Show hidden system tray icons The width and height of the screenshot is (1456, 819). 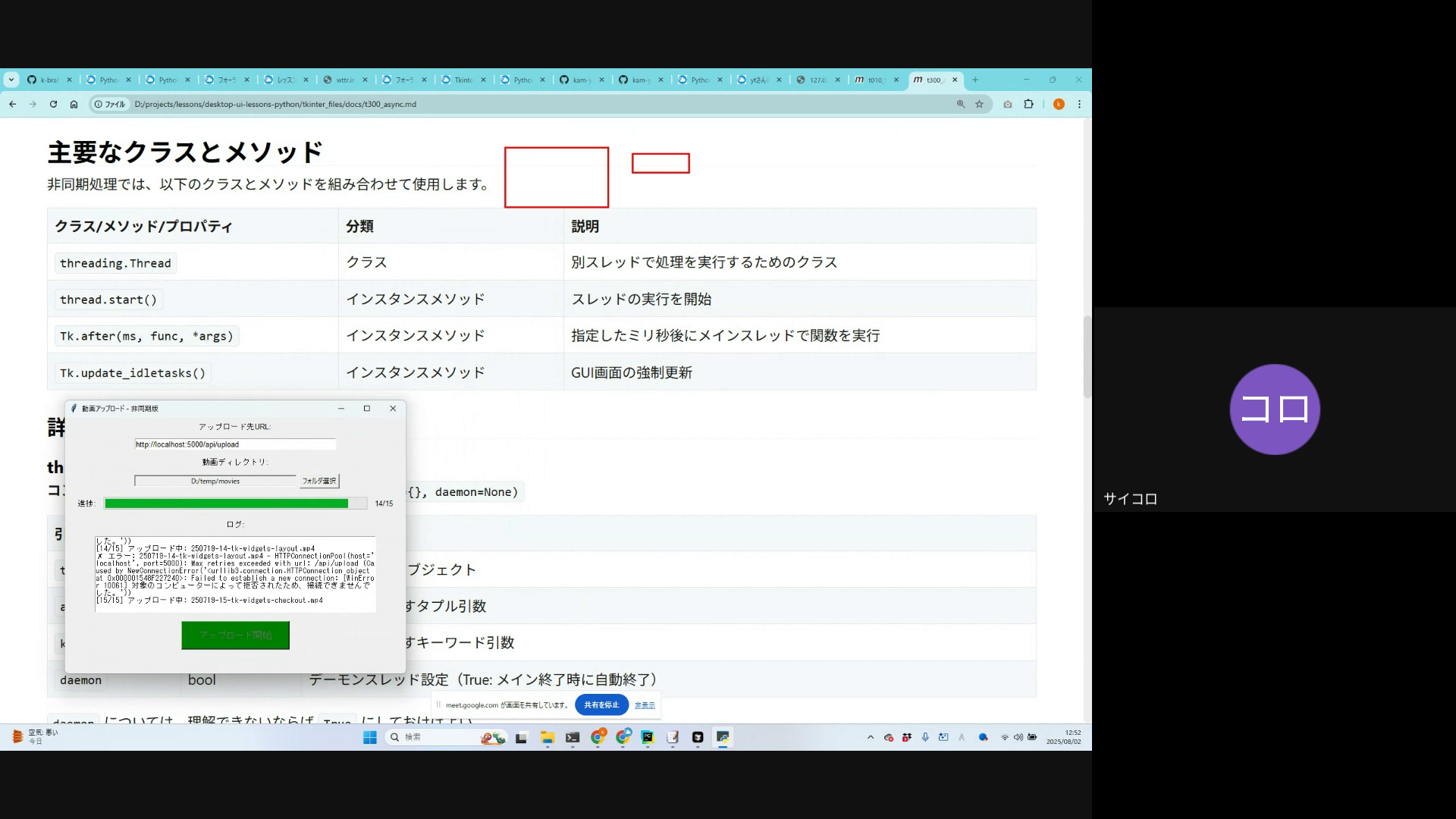(x=871, y=737)
